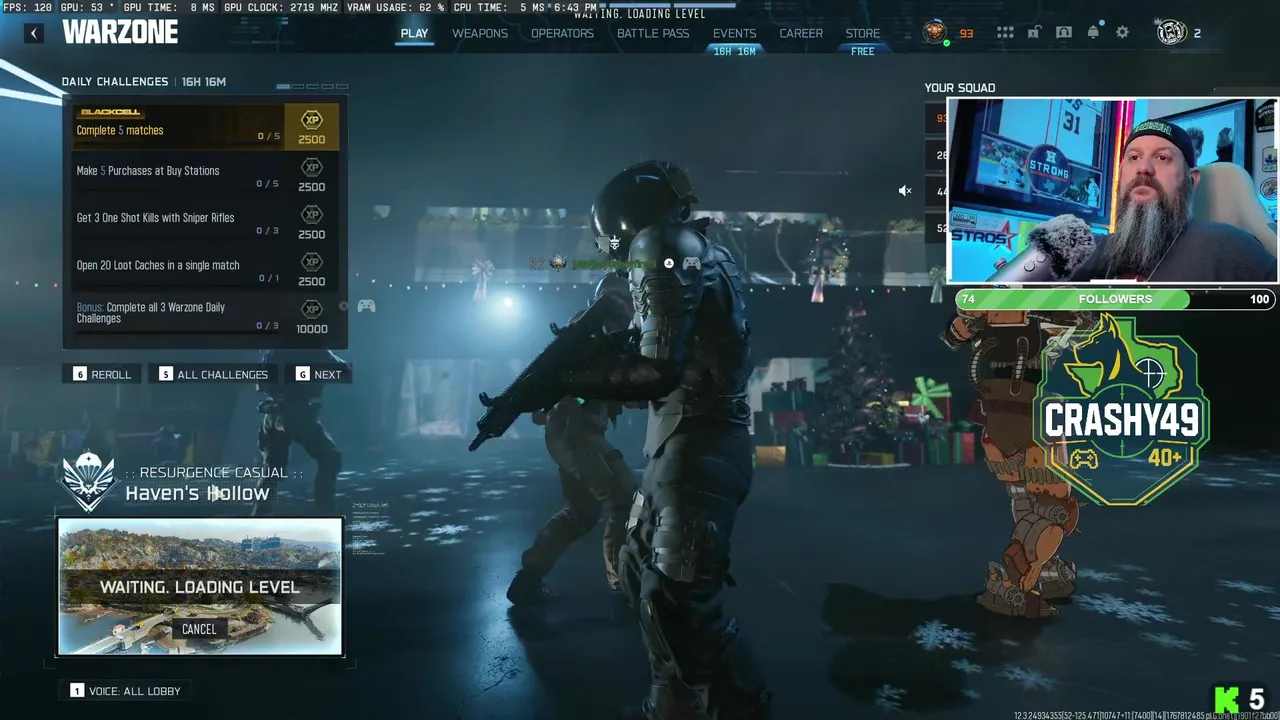Click NEXT to see next challenges page
Viewport: 1280px width, 720px height.
(319, 374)
